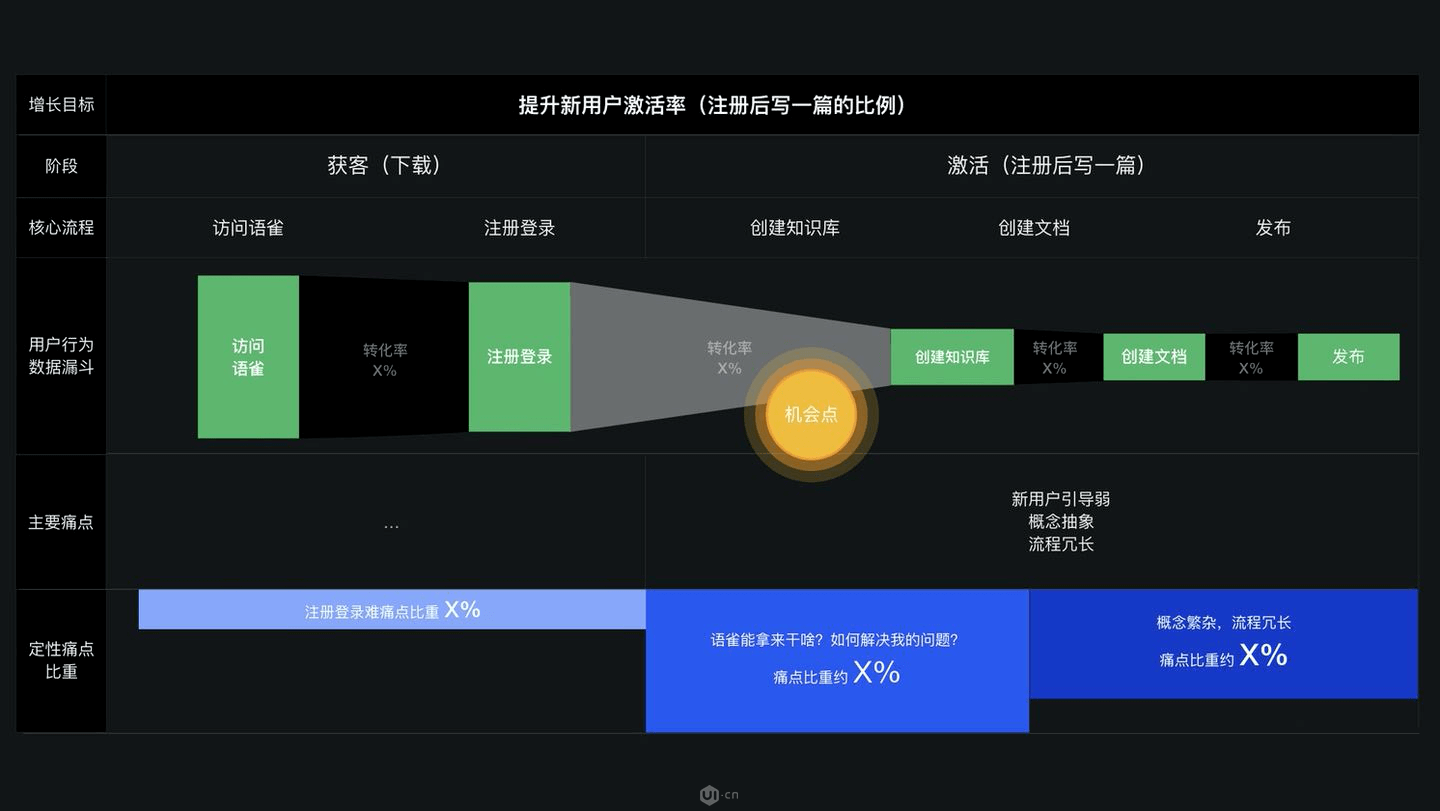The height and width of the screenshot is (811, 1440).
Task: Click the 概念抽象 pain point
Action: pos(1061,522)
